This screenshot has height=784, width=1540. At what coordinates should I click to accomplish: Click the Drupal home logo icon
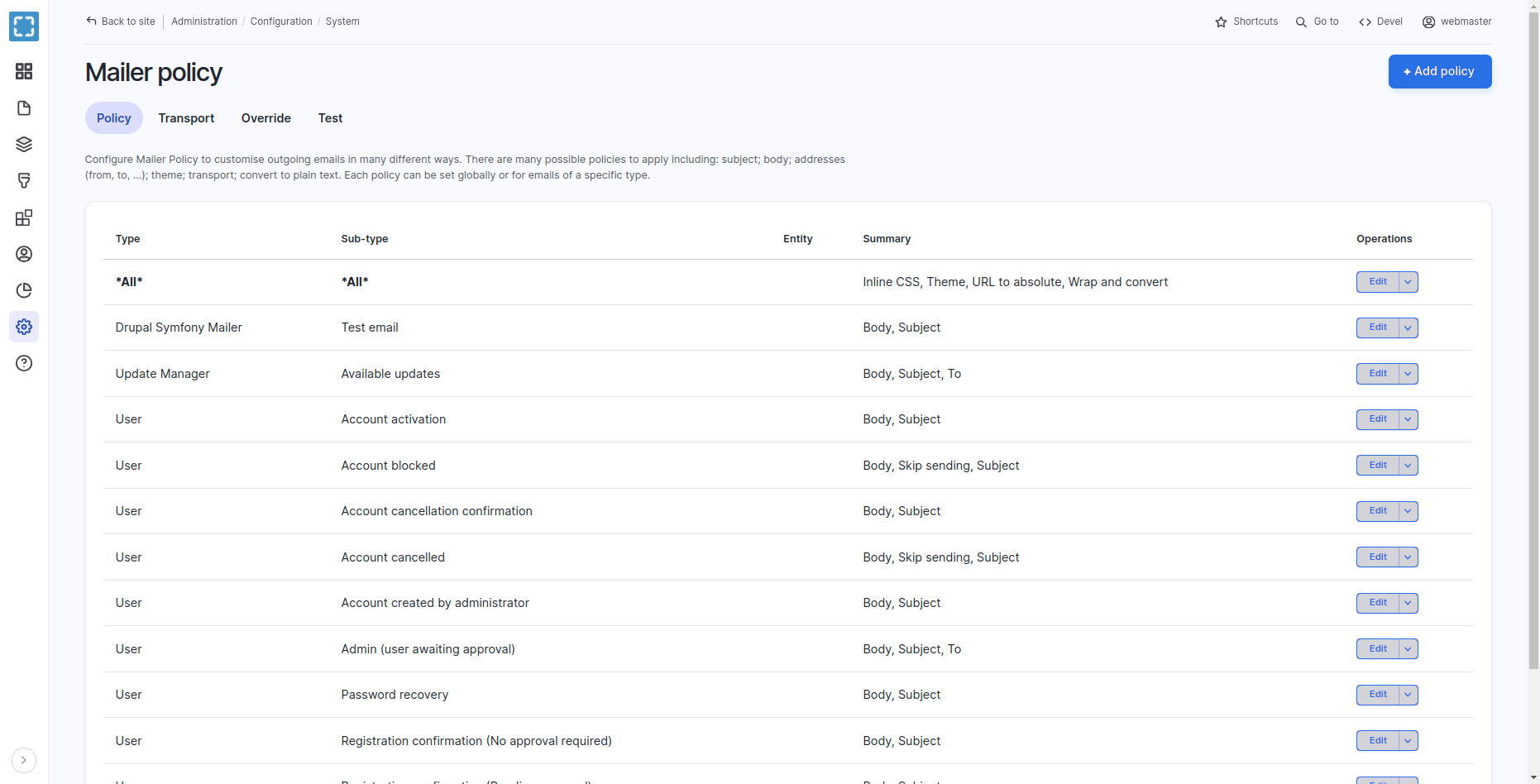tap(24, 26)
